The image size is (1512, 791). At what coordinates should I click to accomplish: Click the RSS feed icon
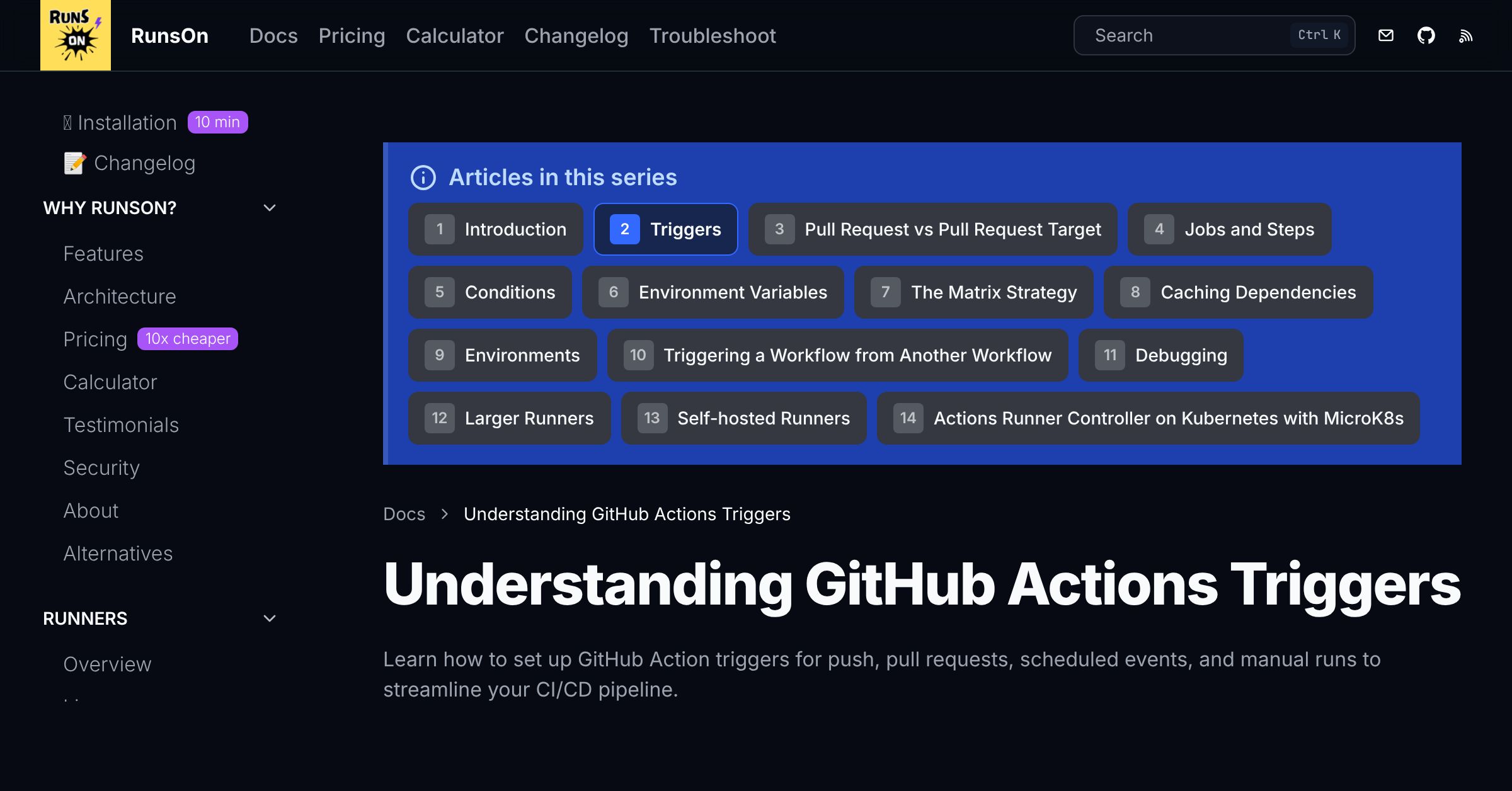click(1466, 36)
